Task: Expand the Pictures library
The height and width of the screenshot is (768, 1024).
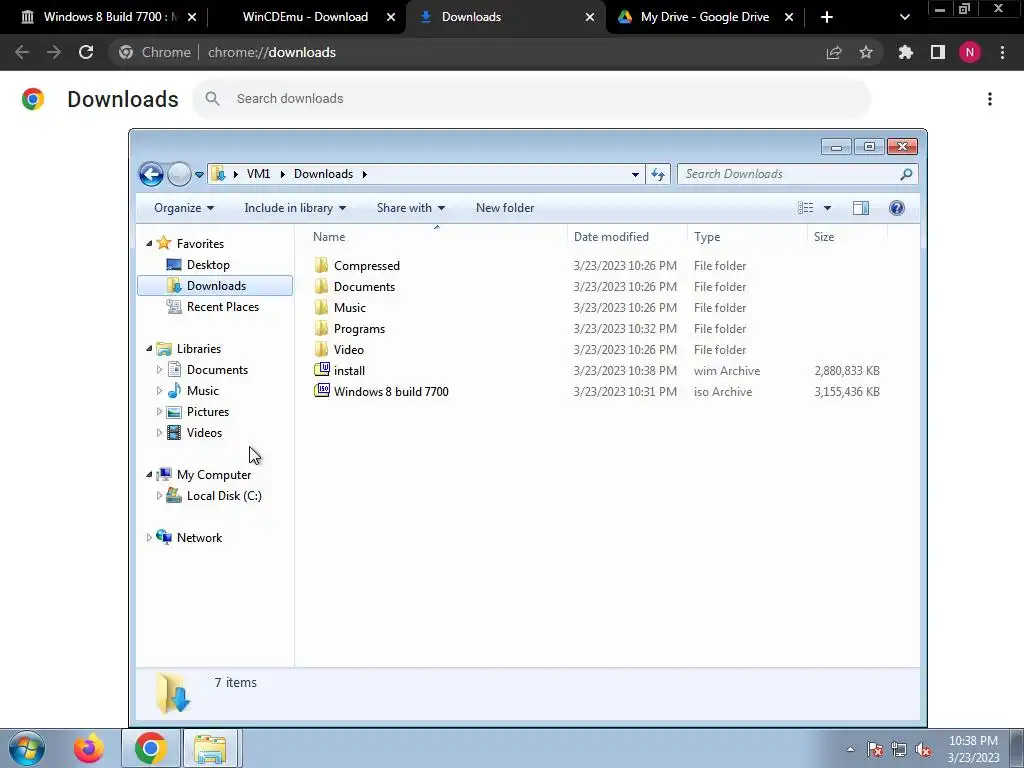Action: pos(159,411)
